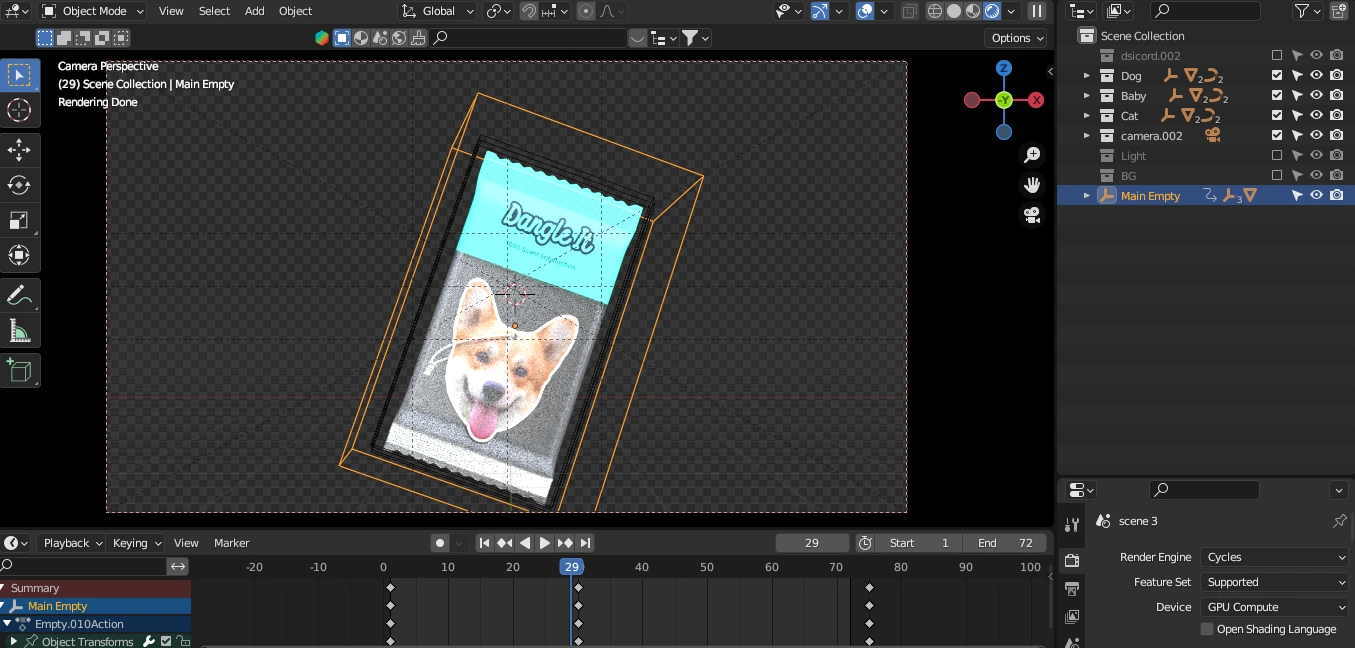Switch to rendered viewport shading
This screenshot has height=648, width=1355.
point(992,11)
